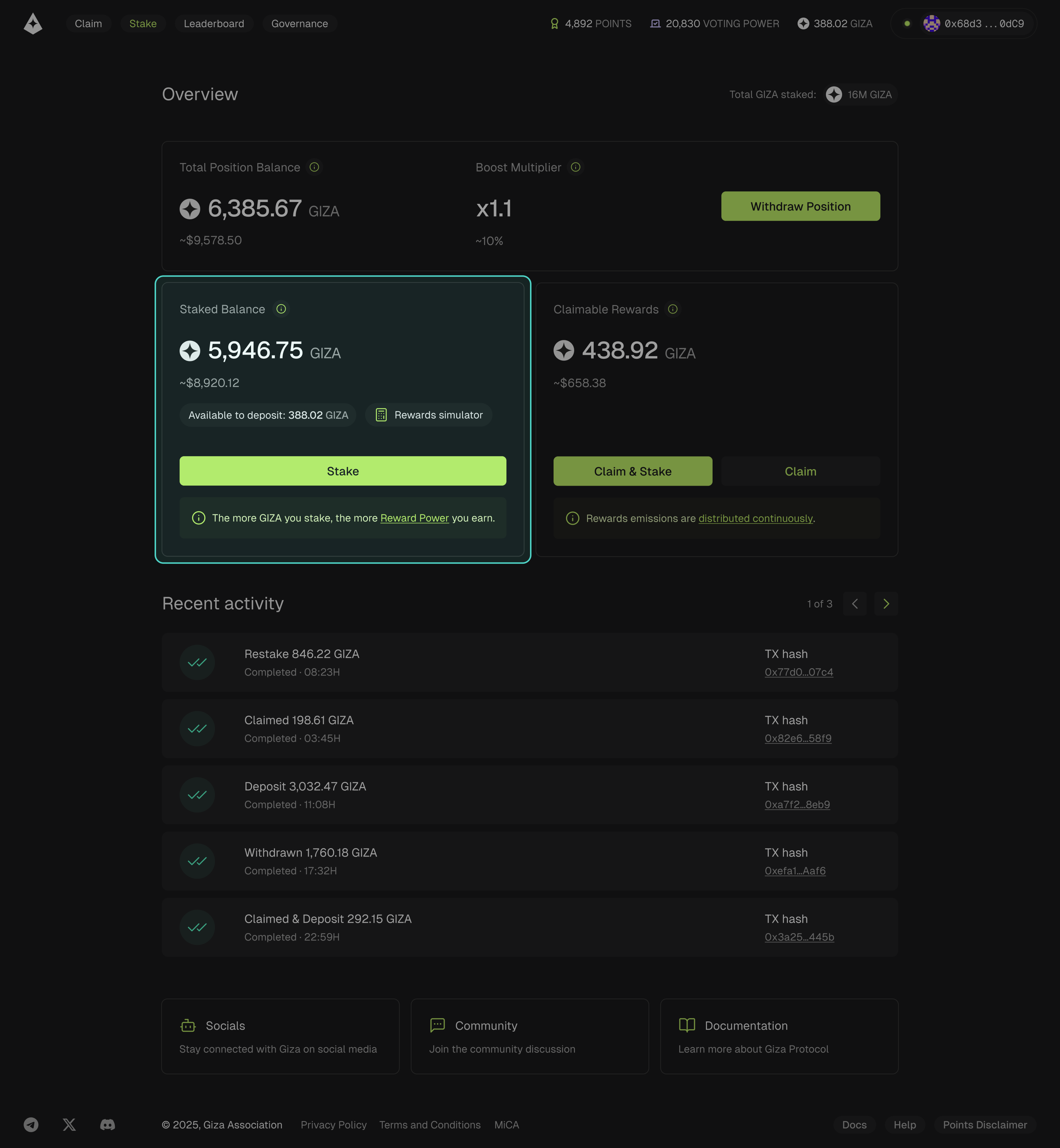Show the Total Position Balance info tooltip
1060x1148 pixels.
pyautogui.click(x=314, y=167)
